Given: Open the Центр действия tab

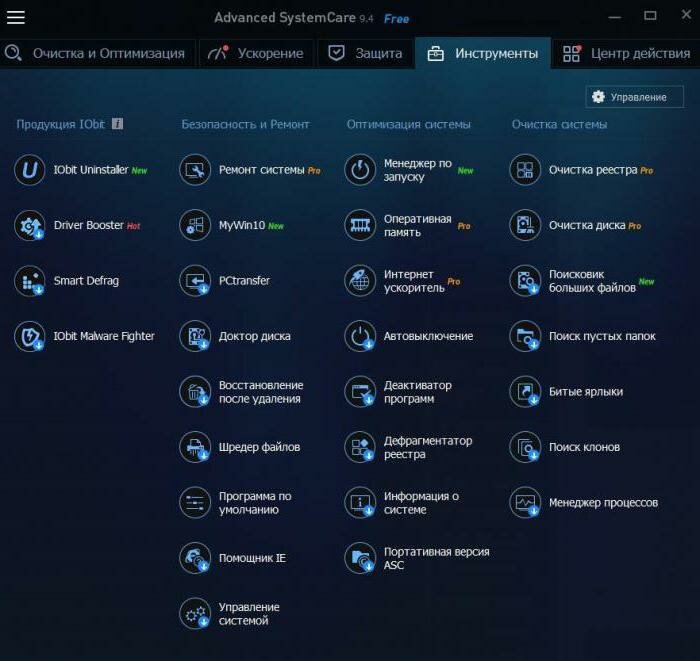Looking at the screenshot, I should [627, 53].
